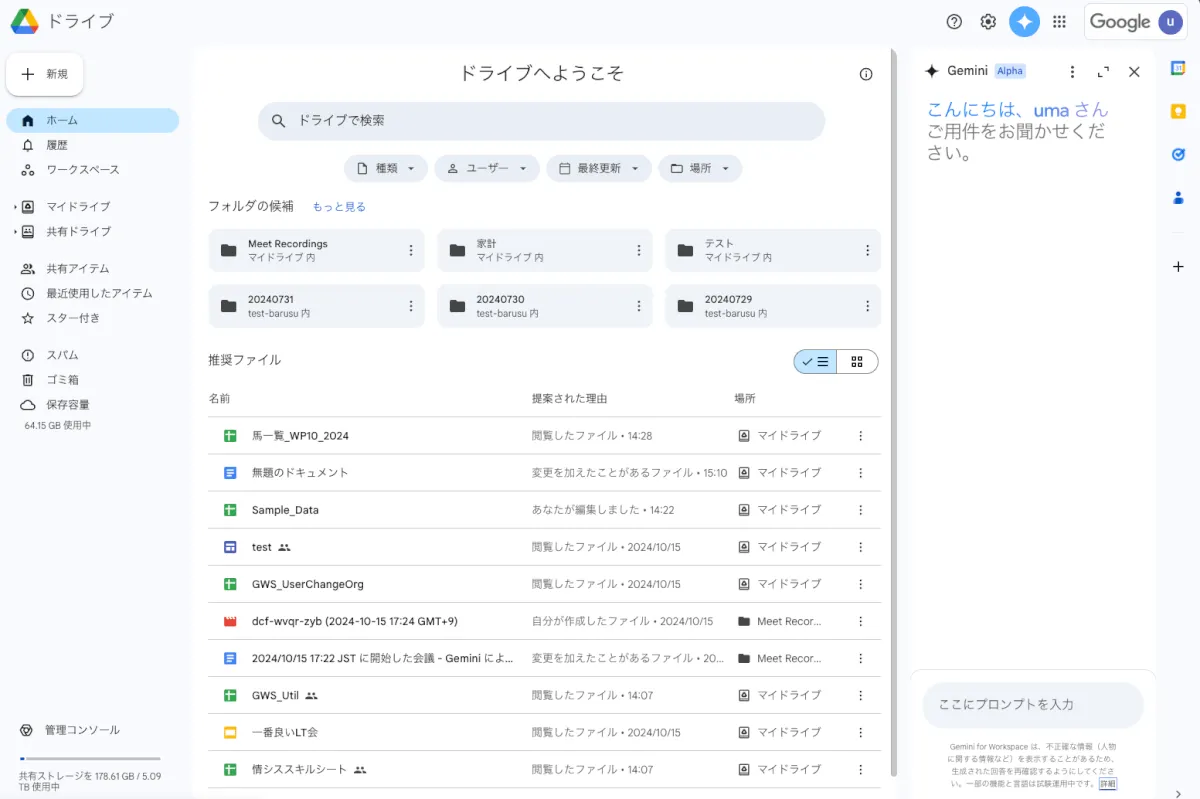
Task: Expand the マイドライブ tree arrow
Action: coord(15,207)
